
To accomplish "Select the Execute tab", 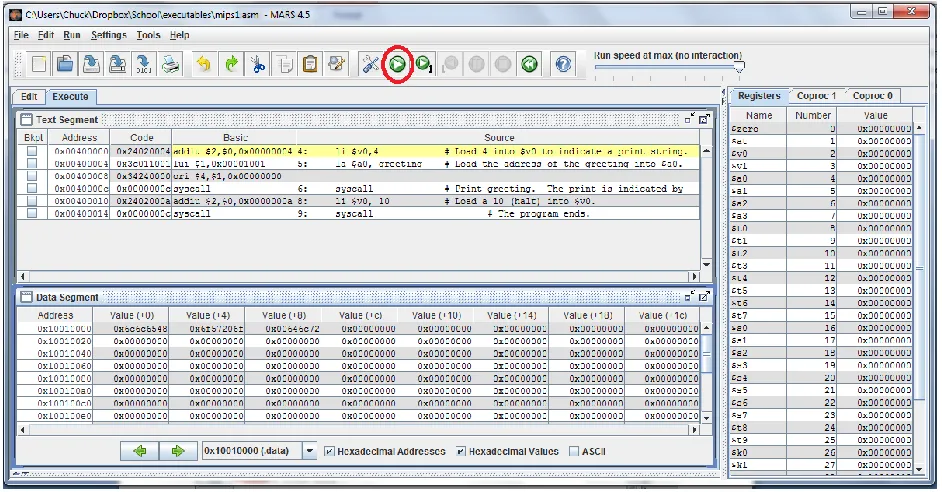I will coord(70,97).
